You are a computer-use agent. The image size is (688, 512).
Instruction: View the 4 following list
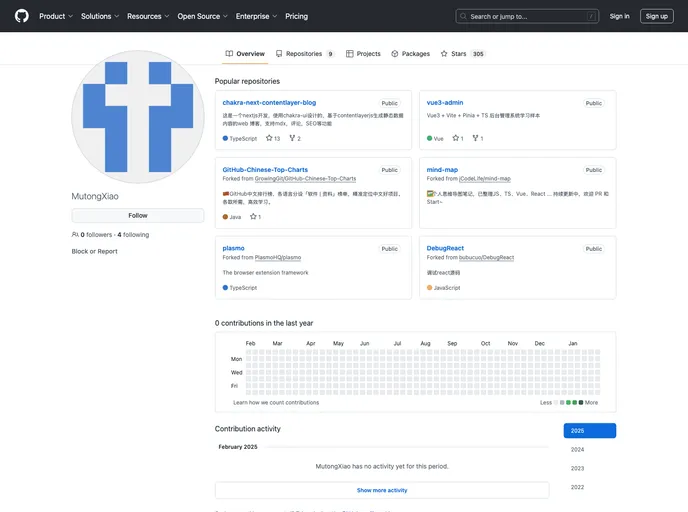(x=133, y=235)
